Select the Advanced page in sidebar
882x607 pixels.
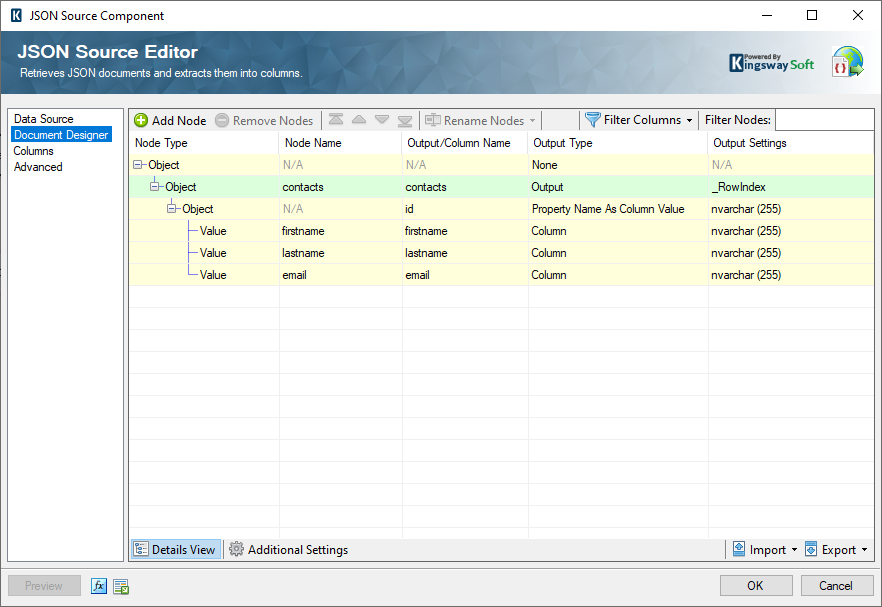click(x=38, y=167)
